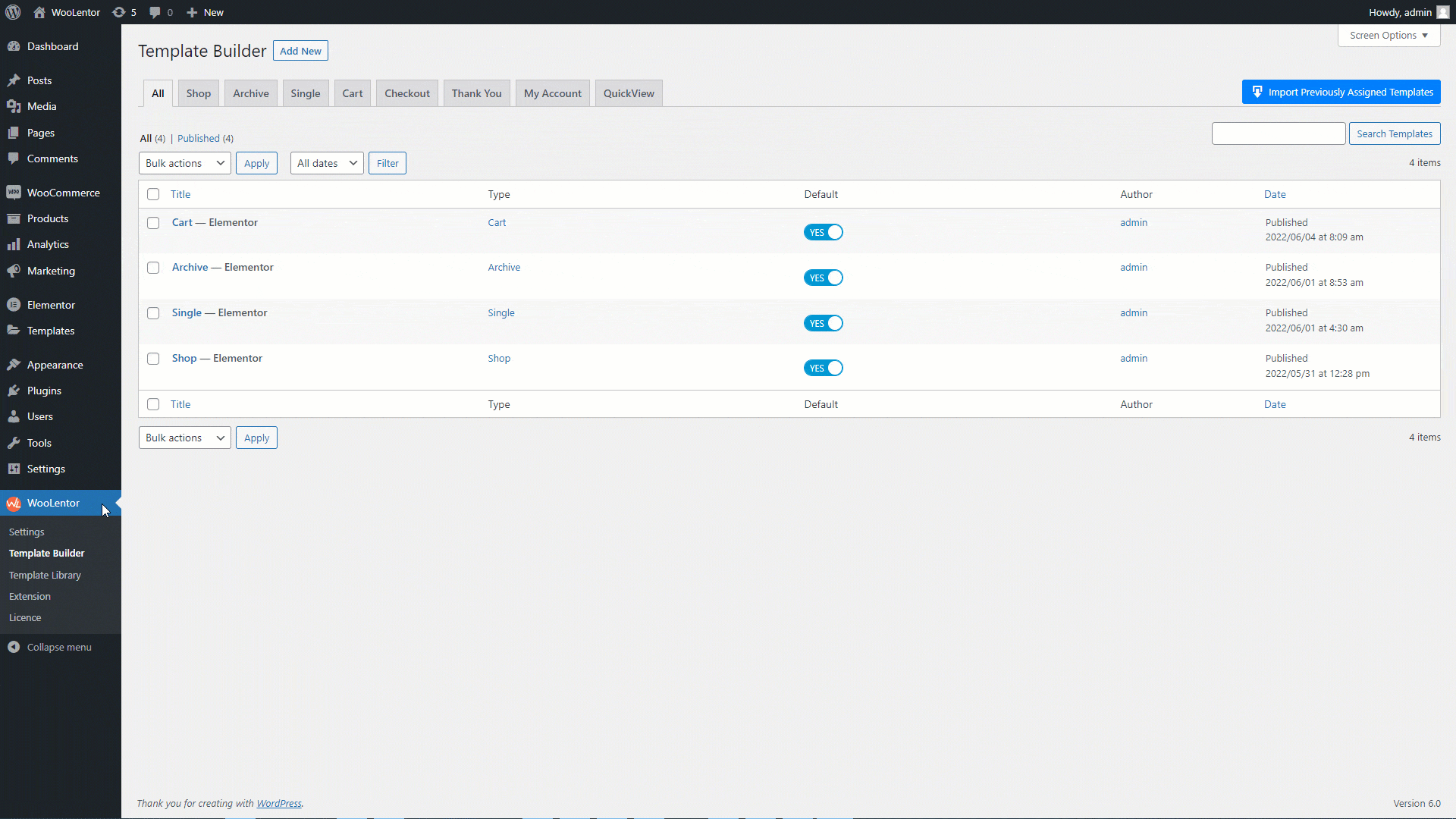Open the updates icon showing 5

click(x=119, y=12)
